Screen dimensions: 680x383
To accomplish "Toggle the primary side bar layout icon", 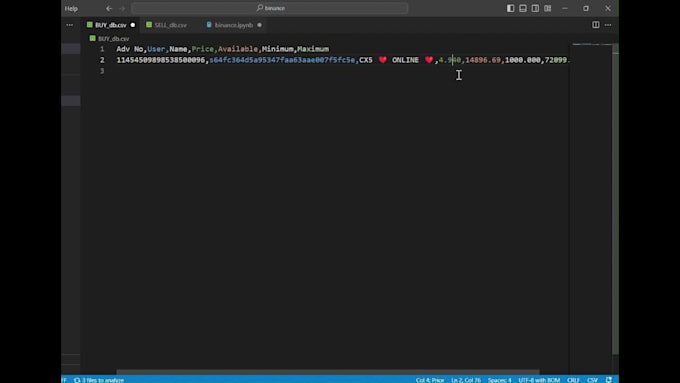I will 510,8.
